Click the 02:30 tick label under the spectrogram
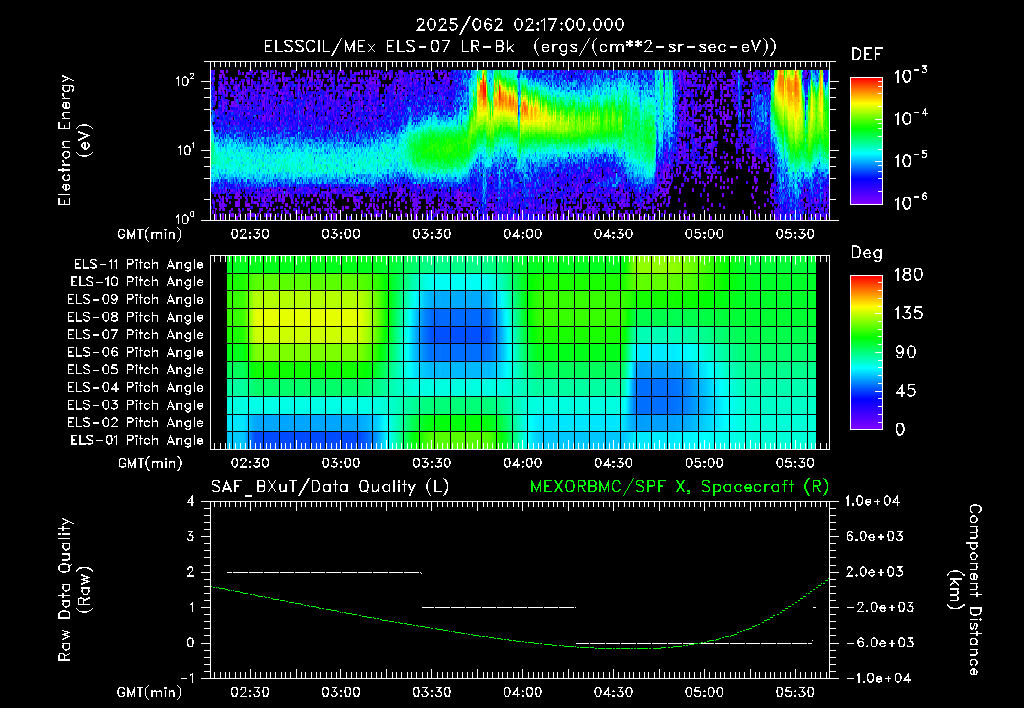Image resolution: width=1024 pixels, height=708 pixels. 250,234
